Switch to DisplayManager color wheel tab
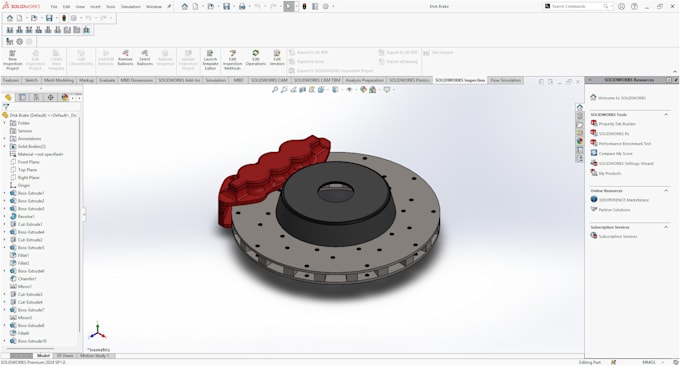This screenshot has width=680, height=366. 65,98
